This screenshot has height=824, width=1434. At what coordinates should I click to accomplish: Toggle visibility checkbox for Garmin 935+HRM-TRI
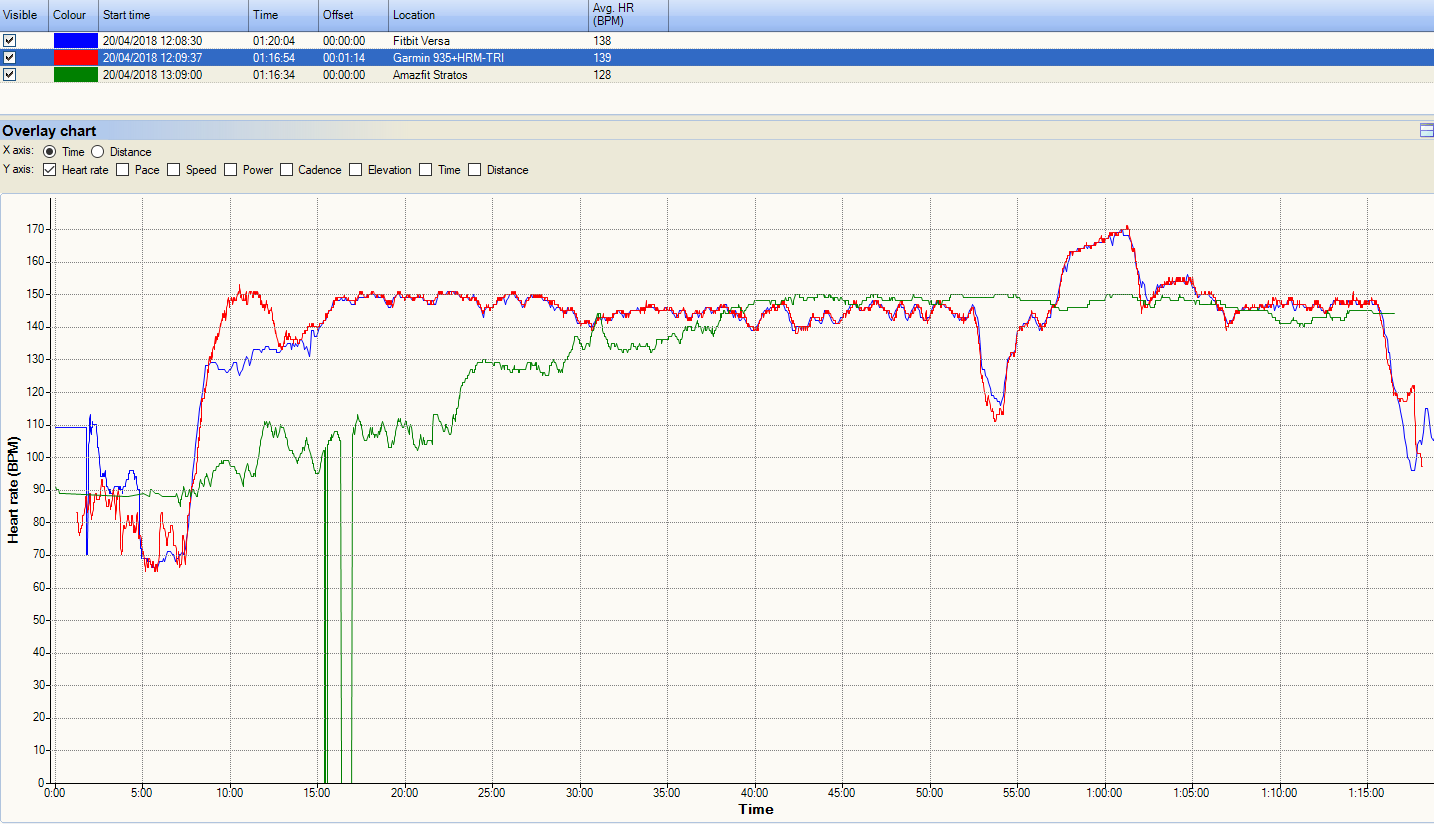10,58
